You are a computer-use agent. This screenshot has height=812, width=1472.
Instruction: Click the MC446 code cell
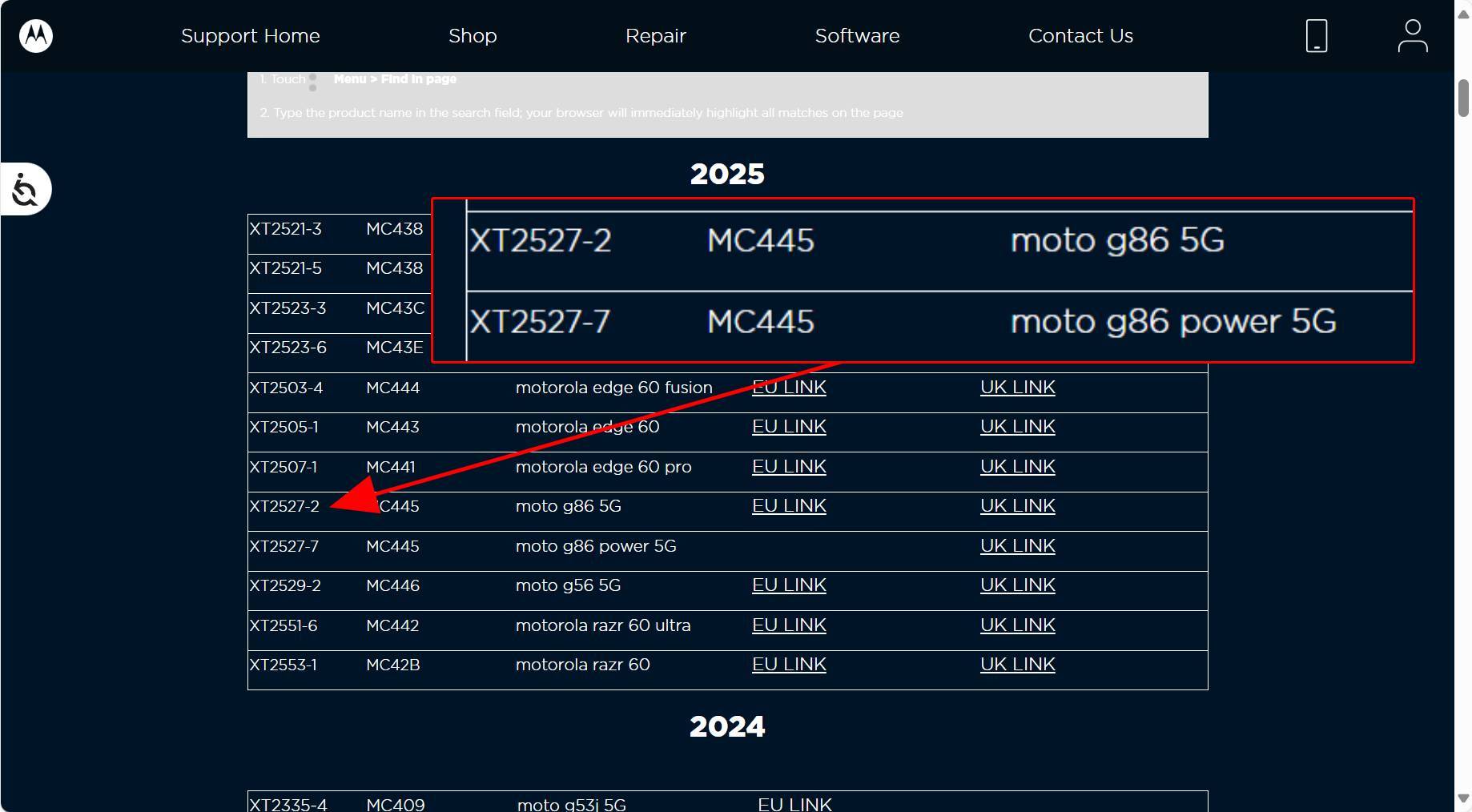(x=392, y=585)
